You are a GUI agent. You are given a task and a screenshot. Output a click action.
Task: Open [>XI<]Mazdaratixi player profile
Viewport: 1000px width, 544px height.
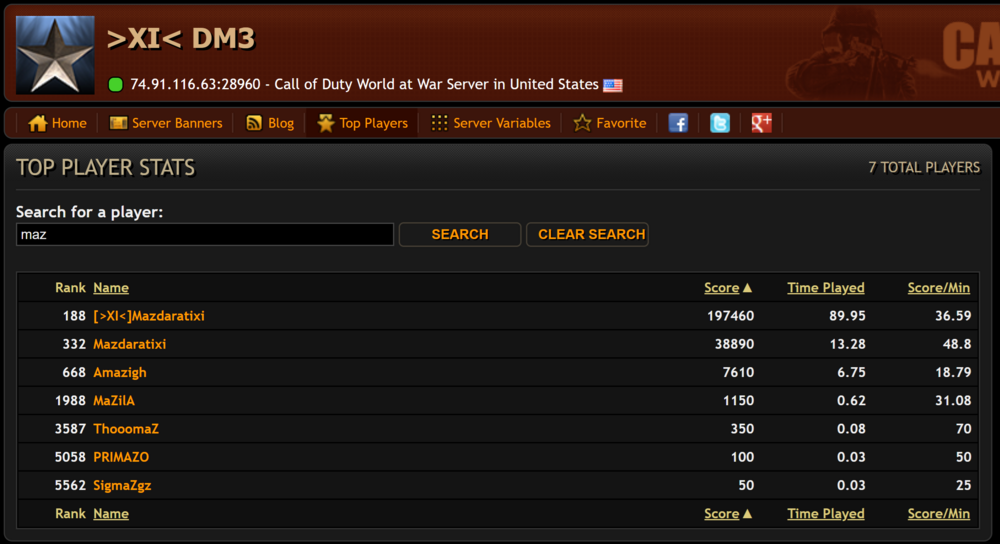pyautogui.click(x=149, y=316)
